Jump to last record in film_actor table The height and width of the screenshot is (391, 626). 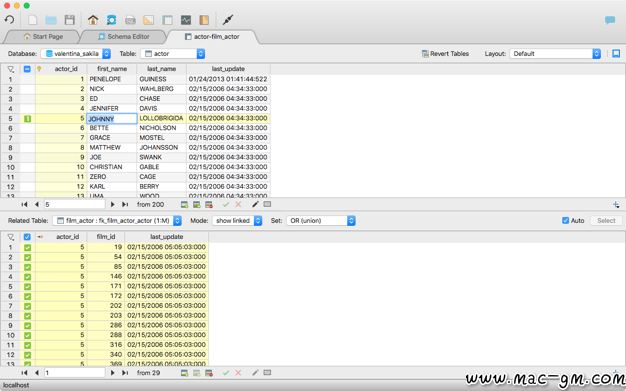pyautogui.click(x=125, y=373)
